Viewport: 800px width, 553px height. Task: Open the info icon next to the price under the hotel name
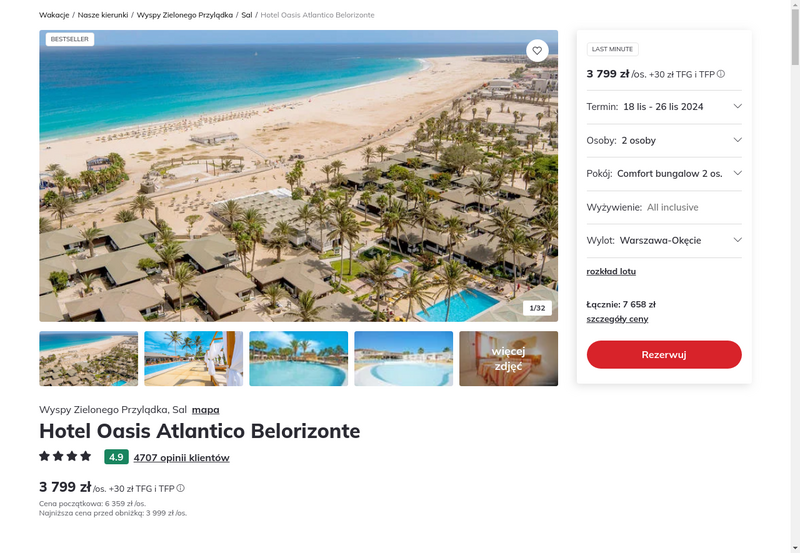(181, 488)
